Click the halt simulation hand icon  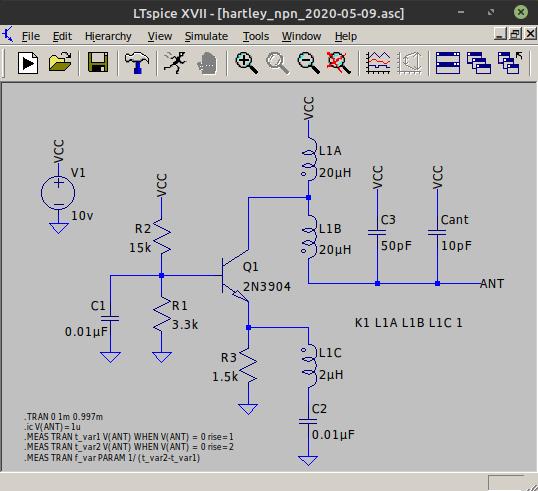click(207, 63)
